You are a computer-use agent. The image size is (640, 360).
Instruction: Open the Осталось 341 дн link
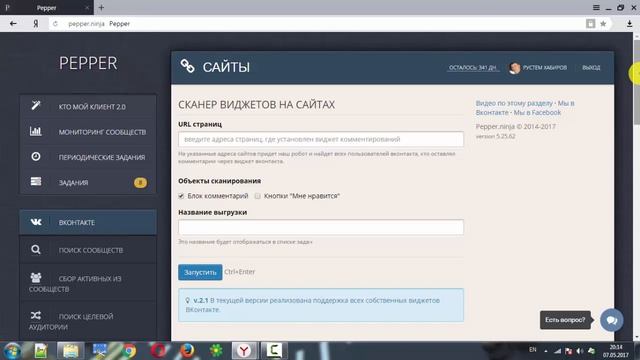coord(473,68)
